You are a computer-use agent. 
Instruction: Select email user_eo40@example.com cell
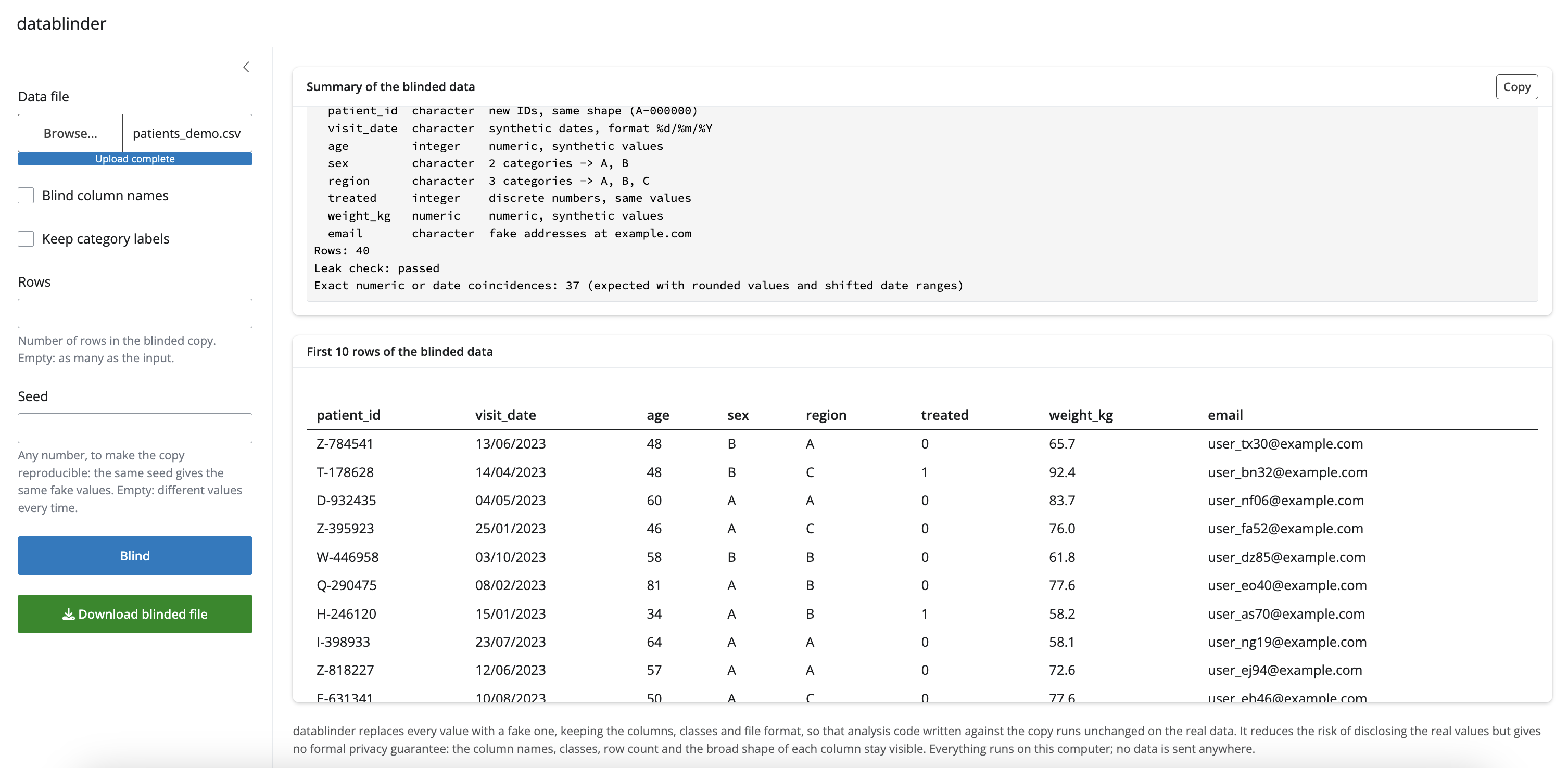pyautogui.click(x=1287, y=585)
